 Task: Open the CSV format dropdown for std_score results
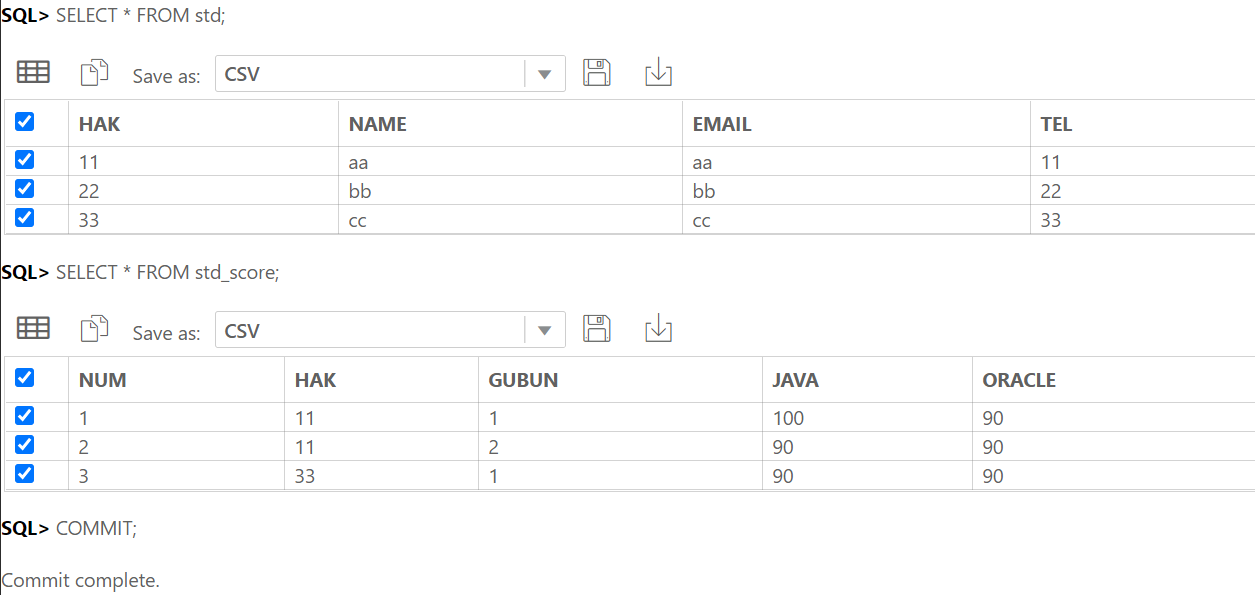point(390,329)
